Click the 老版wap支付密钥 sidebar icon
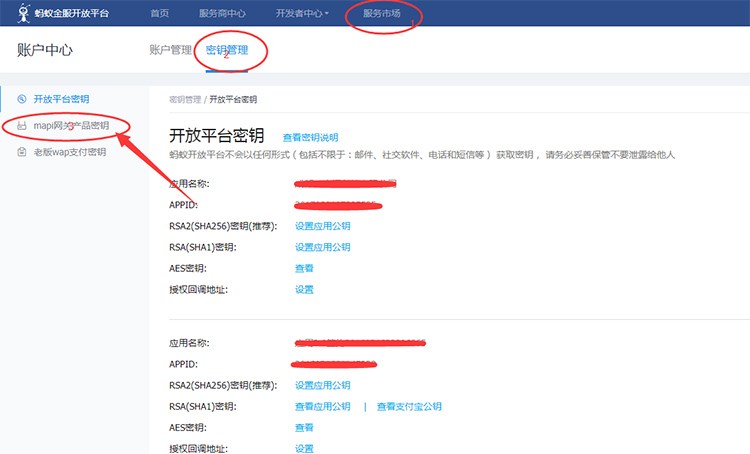 pyautogui.click(x=22, y=152)
